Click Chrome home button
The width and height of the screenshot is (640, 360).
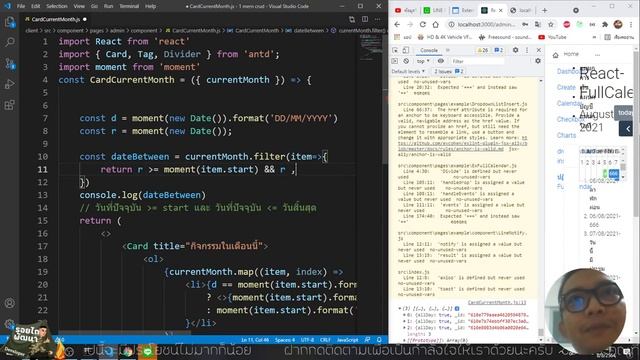pyautogui.click(x=436, y=24)
